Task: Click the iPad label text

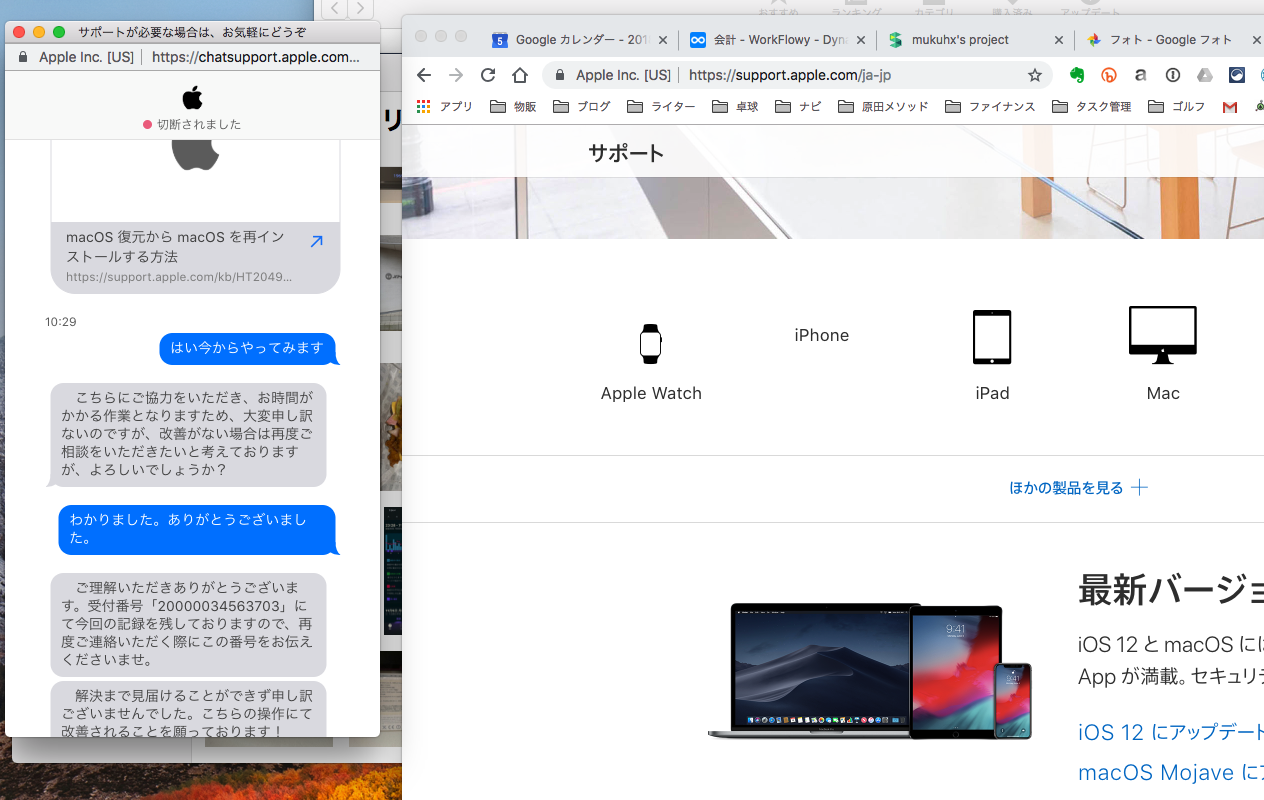Action: [x=992, y=393]
